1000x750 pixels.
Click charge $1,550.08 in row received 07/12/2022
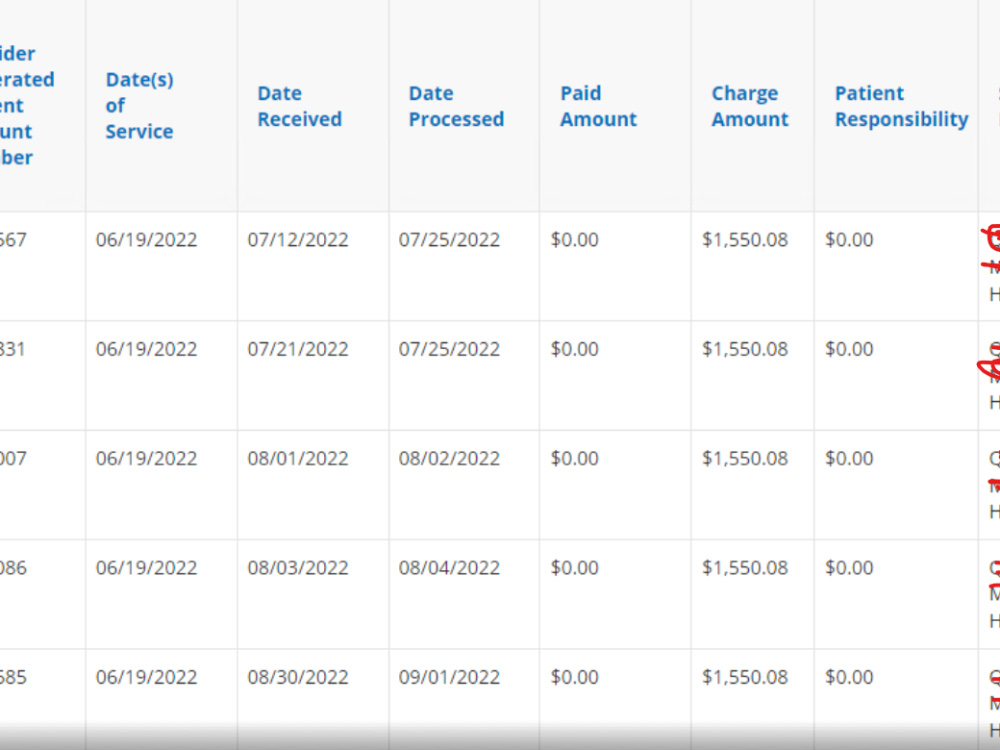pos(745,240)
